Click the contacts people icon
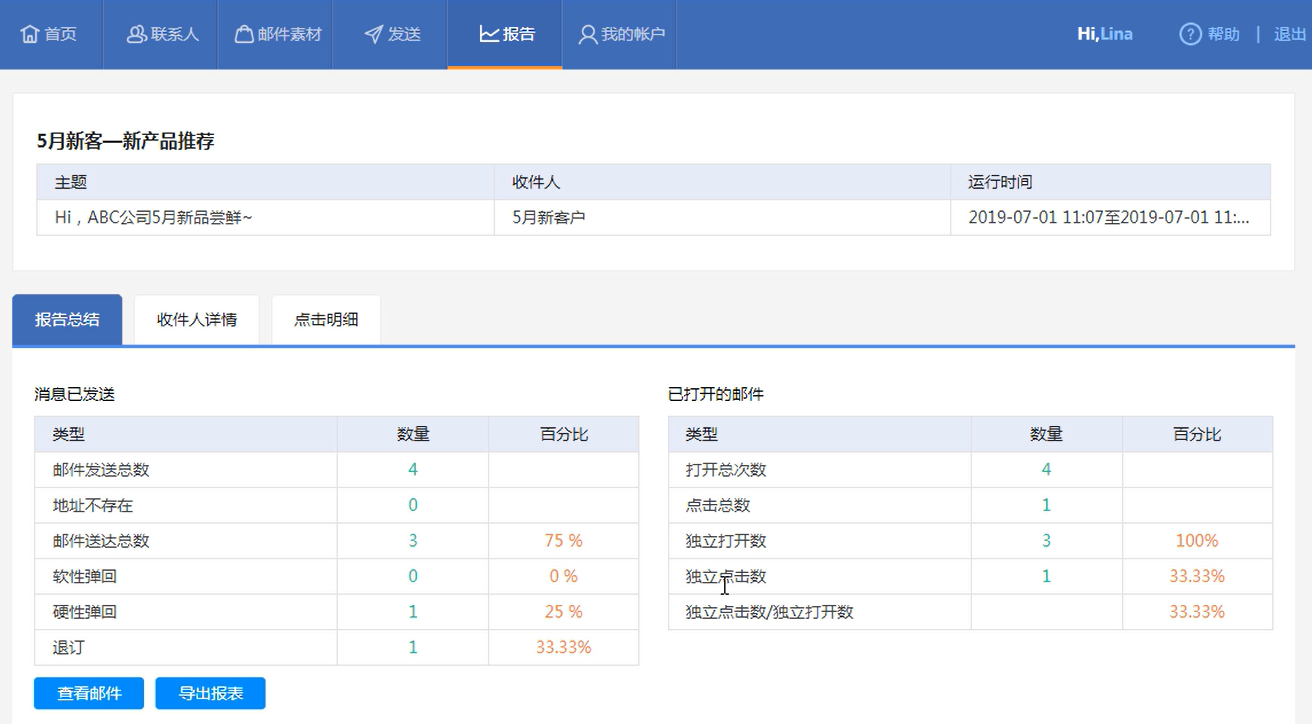This screenshot has height=724, width=1312. point(137,34)
